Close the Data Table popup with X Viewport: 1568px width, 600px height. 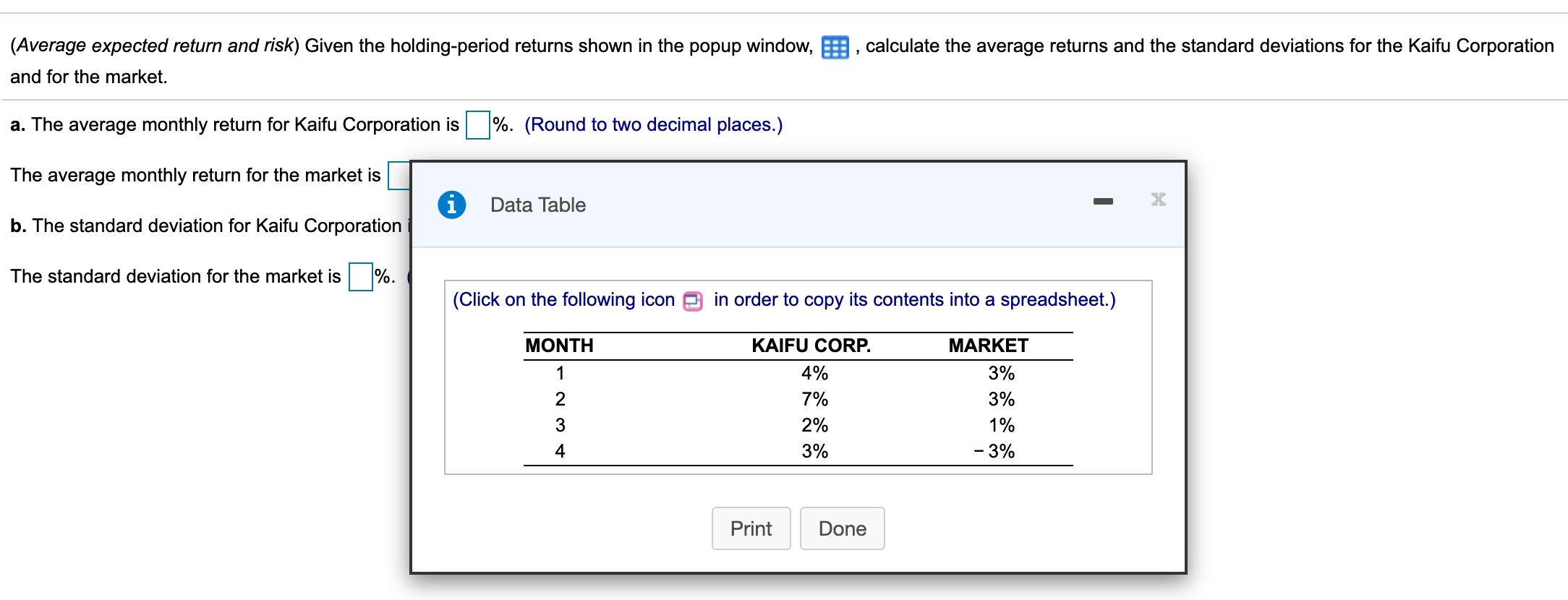[x=1159, y=200]
